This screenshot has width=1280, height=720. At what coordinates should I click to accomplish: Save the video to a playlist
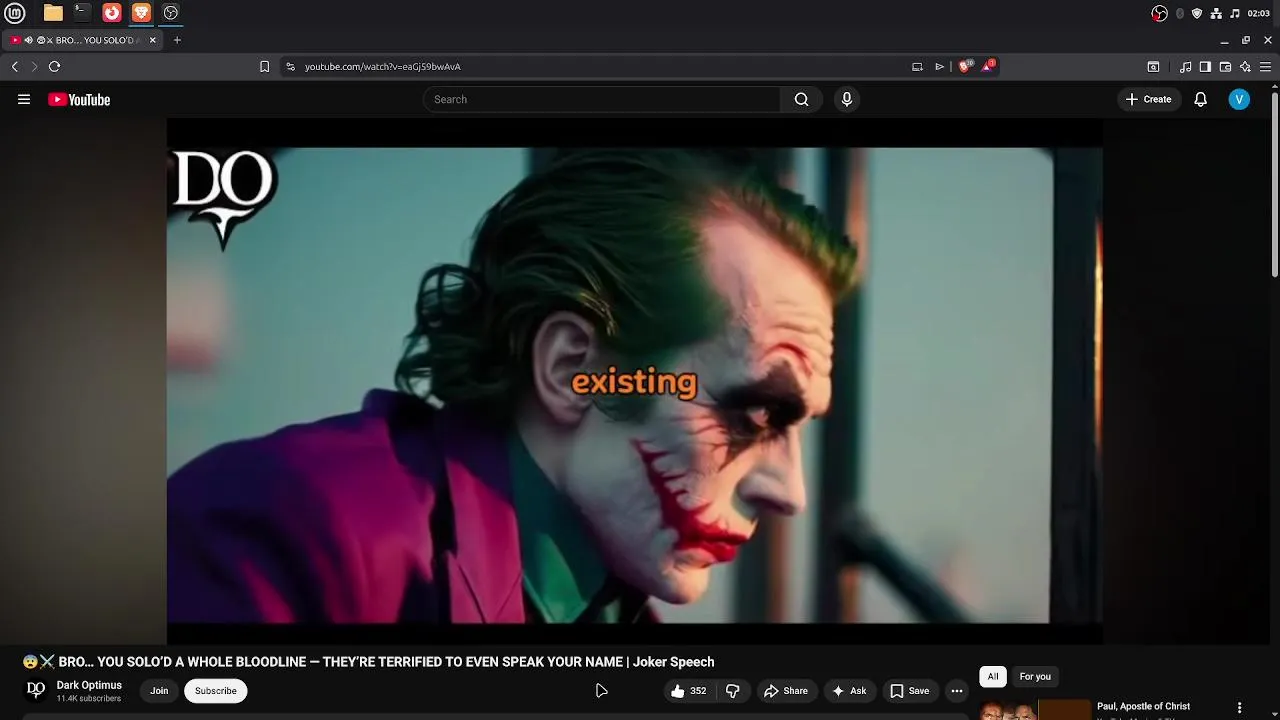(910, 690)
